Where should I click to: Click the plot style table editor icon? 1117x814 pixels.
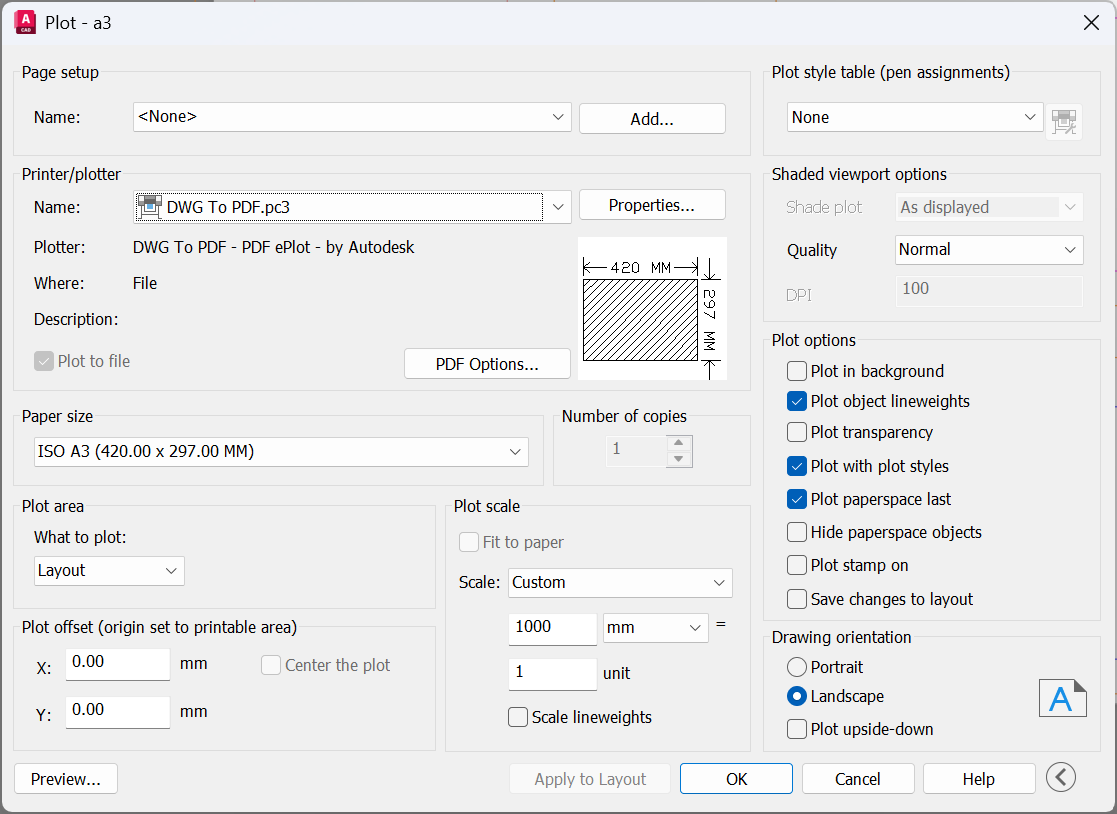[1063, 119]
